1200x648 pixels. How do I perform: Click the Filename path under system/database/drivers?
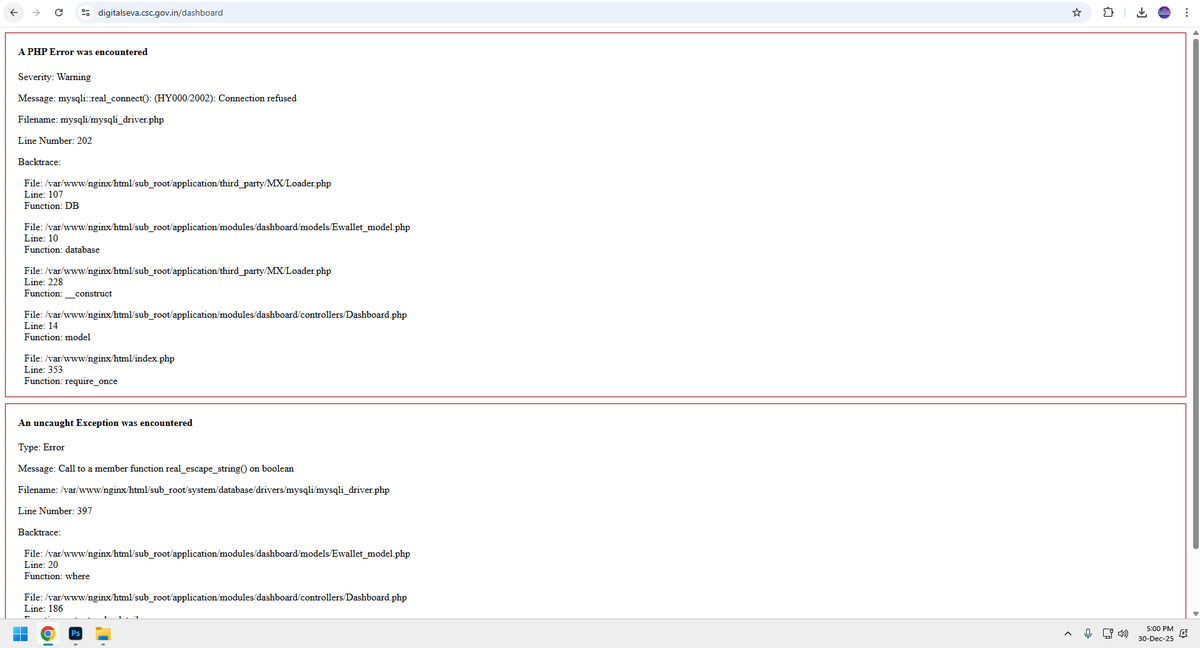click(204, 490)
